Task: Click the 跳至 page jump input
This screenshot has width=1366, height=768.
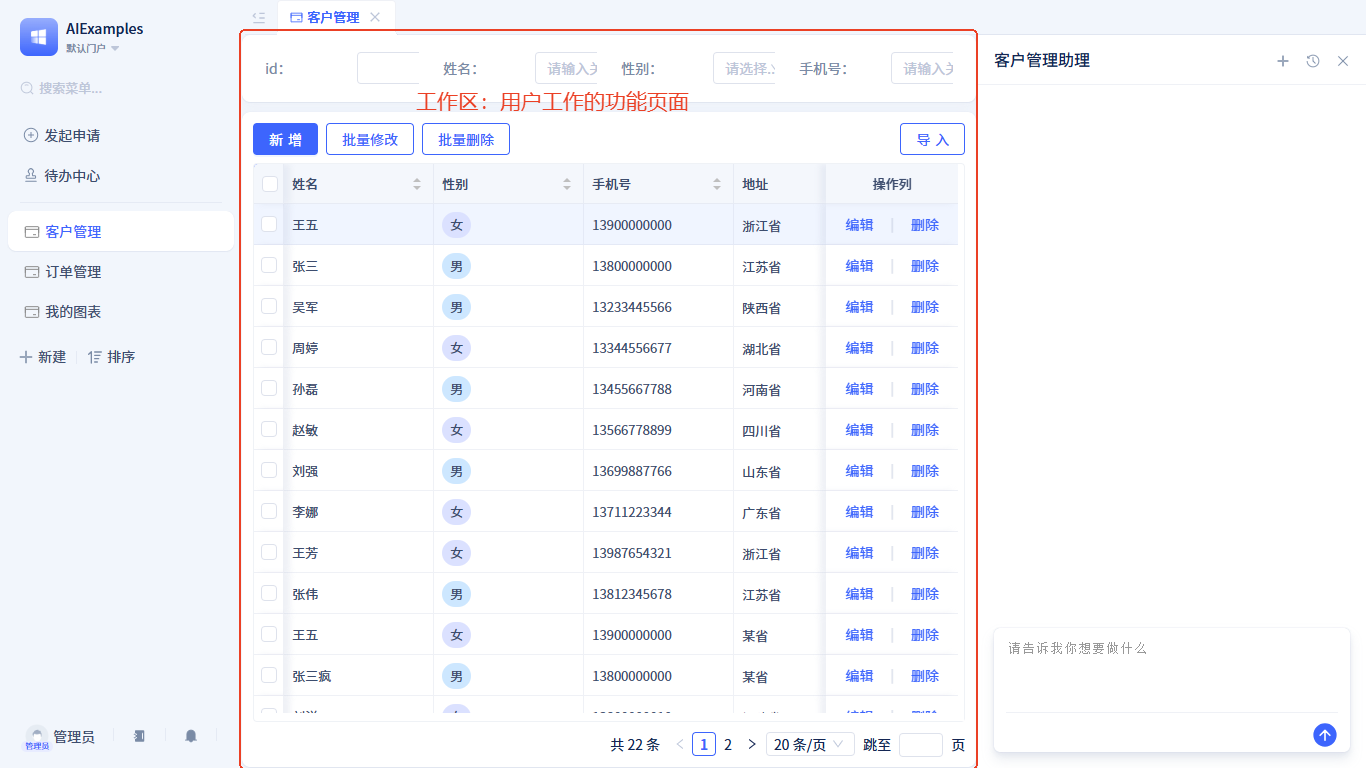Action: pos(921,744)
